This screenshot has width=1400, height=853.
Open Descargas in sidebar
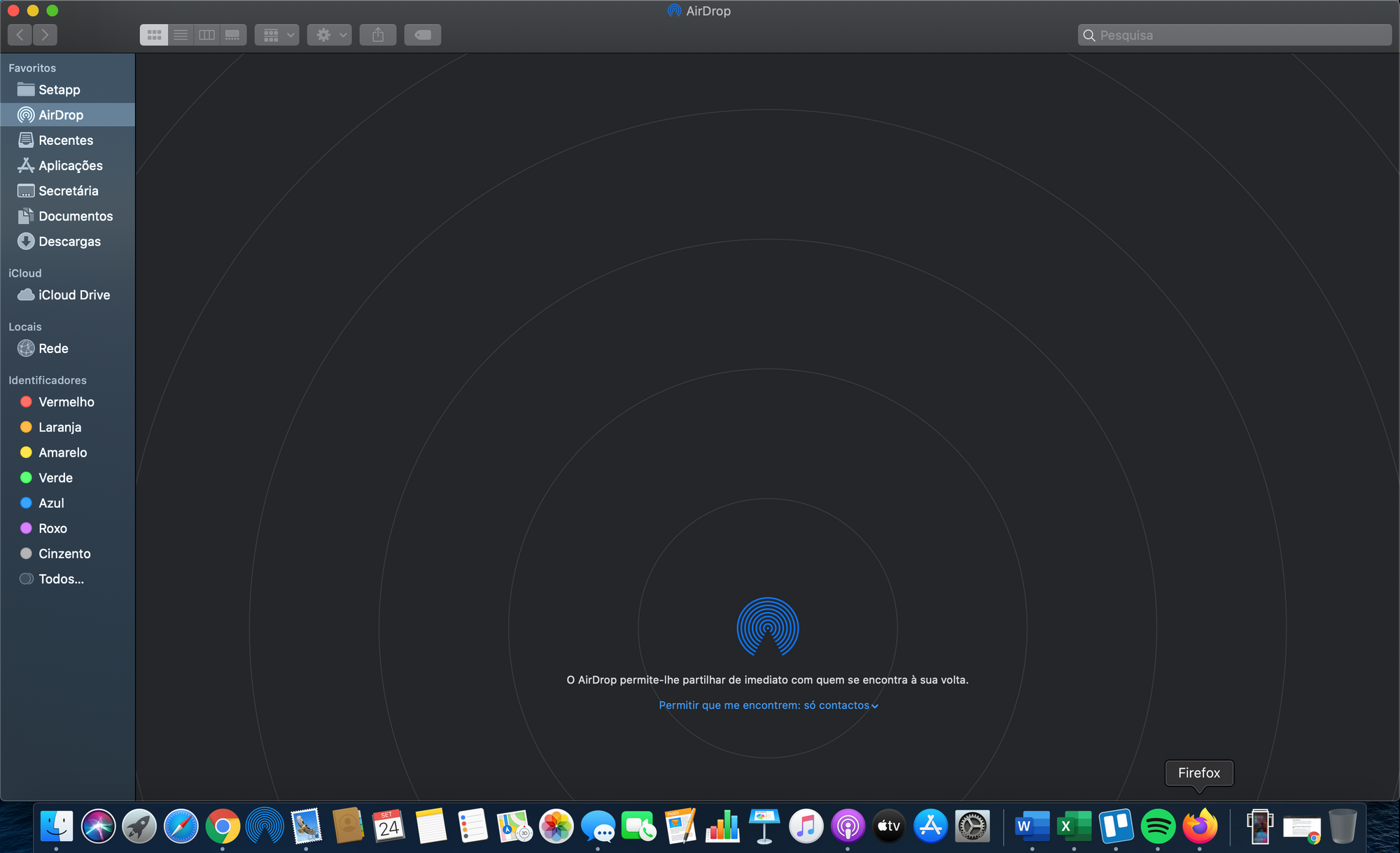(67, 241)
